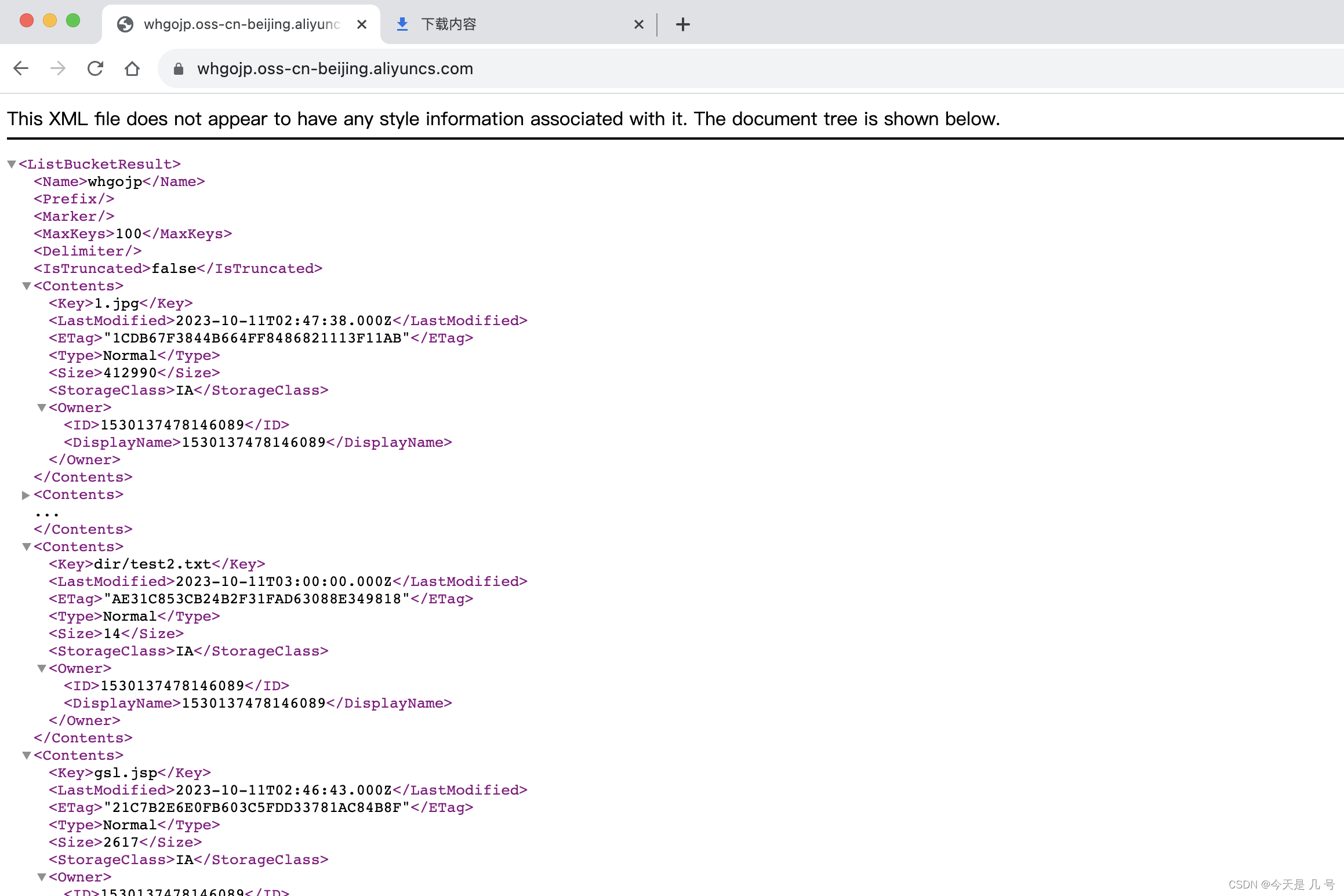The width and height of the screenshot is (1344, 896).
Task: Close the 下载内容 tab
Action: point(639,24)
